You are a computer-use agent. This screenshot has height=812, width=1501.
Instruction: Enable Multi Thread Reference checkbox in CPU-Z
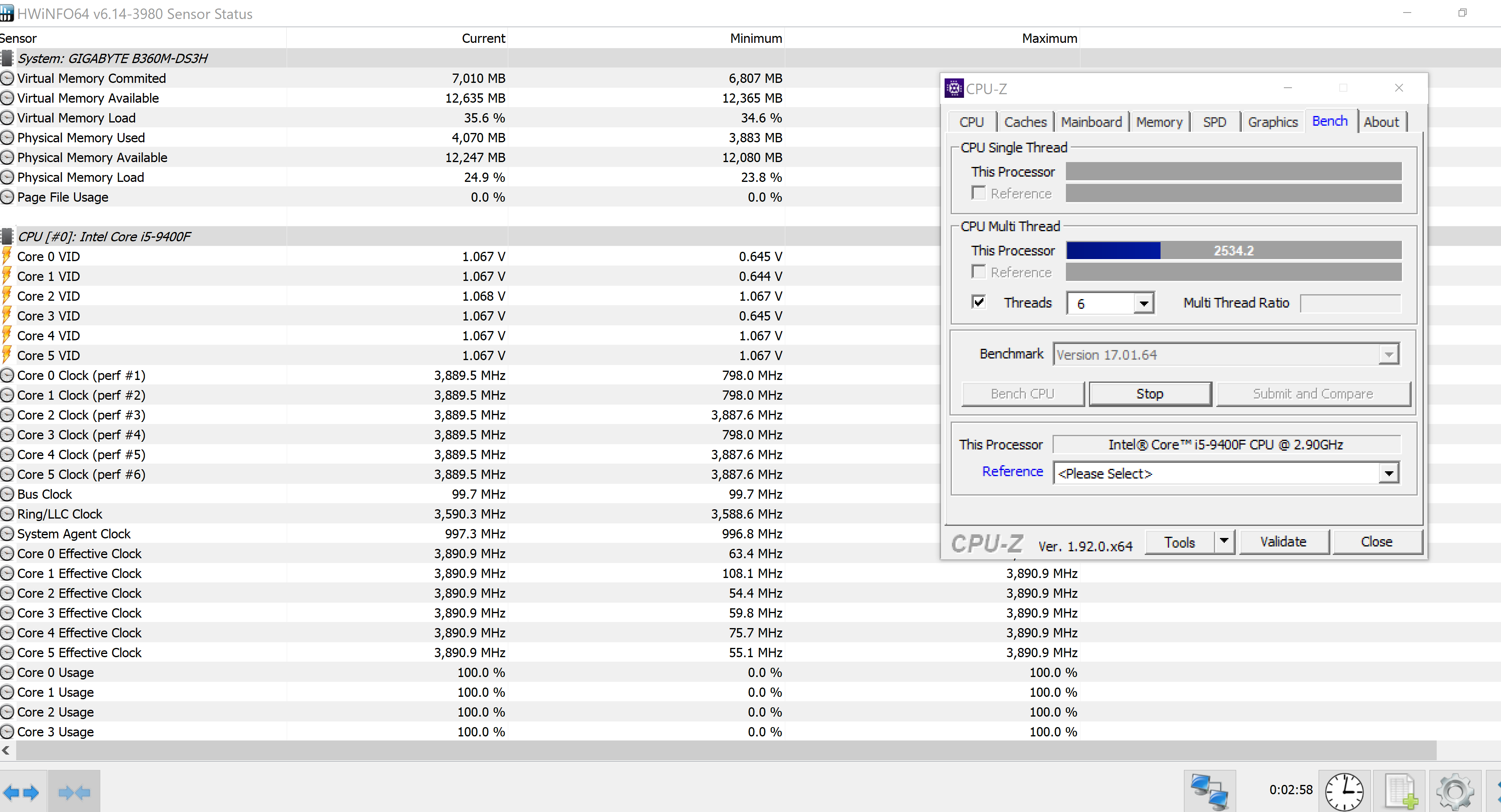[978, 272]
